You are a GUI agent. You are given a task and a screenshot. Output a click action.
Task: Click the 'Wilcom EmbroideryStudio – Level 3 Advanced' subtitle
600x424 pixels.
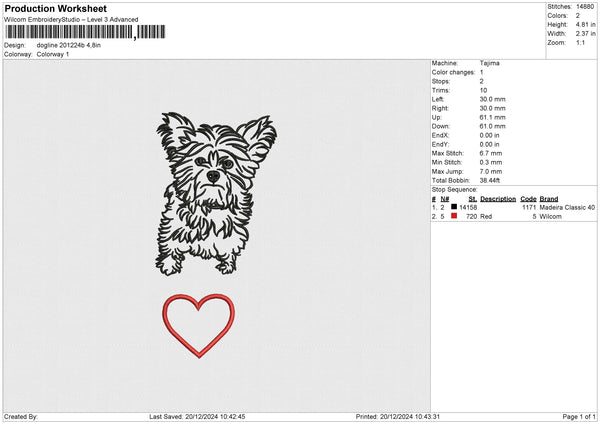[71, 20]
